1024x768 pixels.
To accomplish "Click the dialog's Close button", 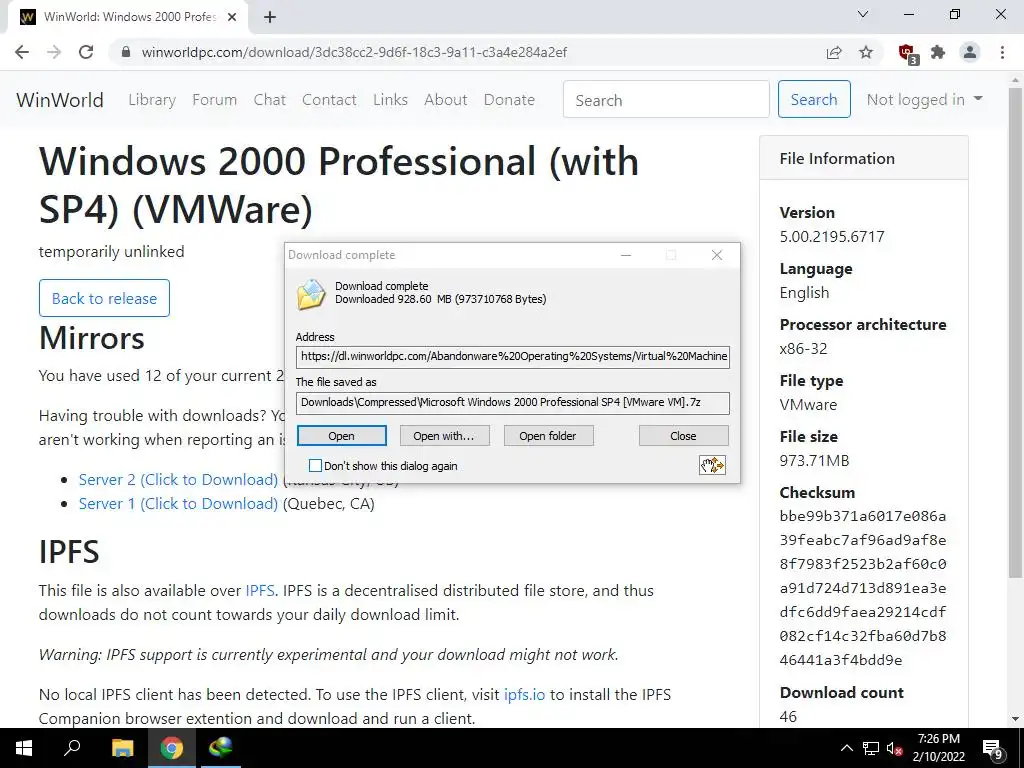I will [683, 436].
